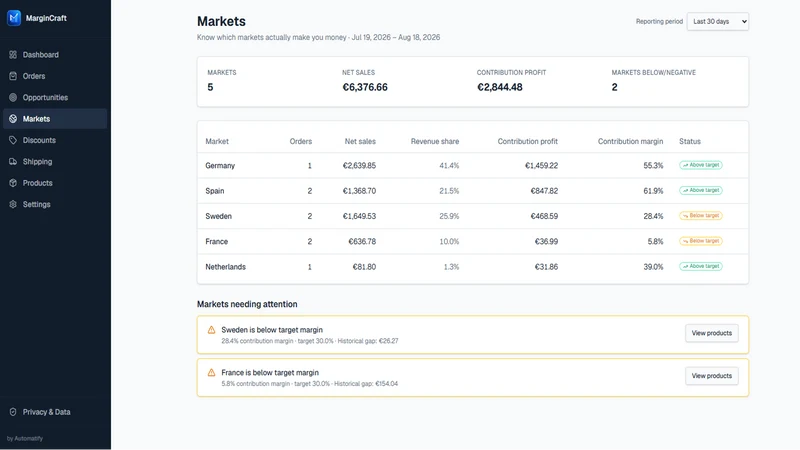This screenshot has height=450, width=800.
Task: Click the MarginCraft brand name
Action: [x=46, y=18]
